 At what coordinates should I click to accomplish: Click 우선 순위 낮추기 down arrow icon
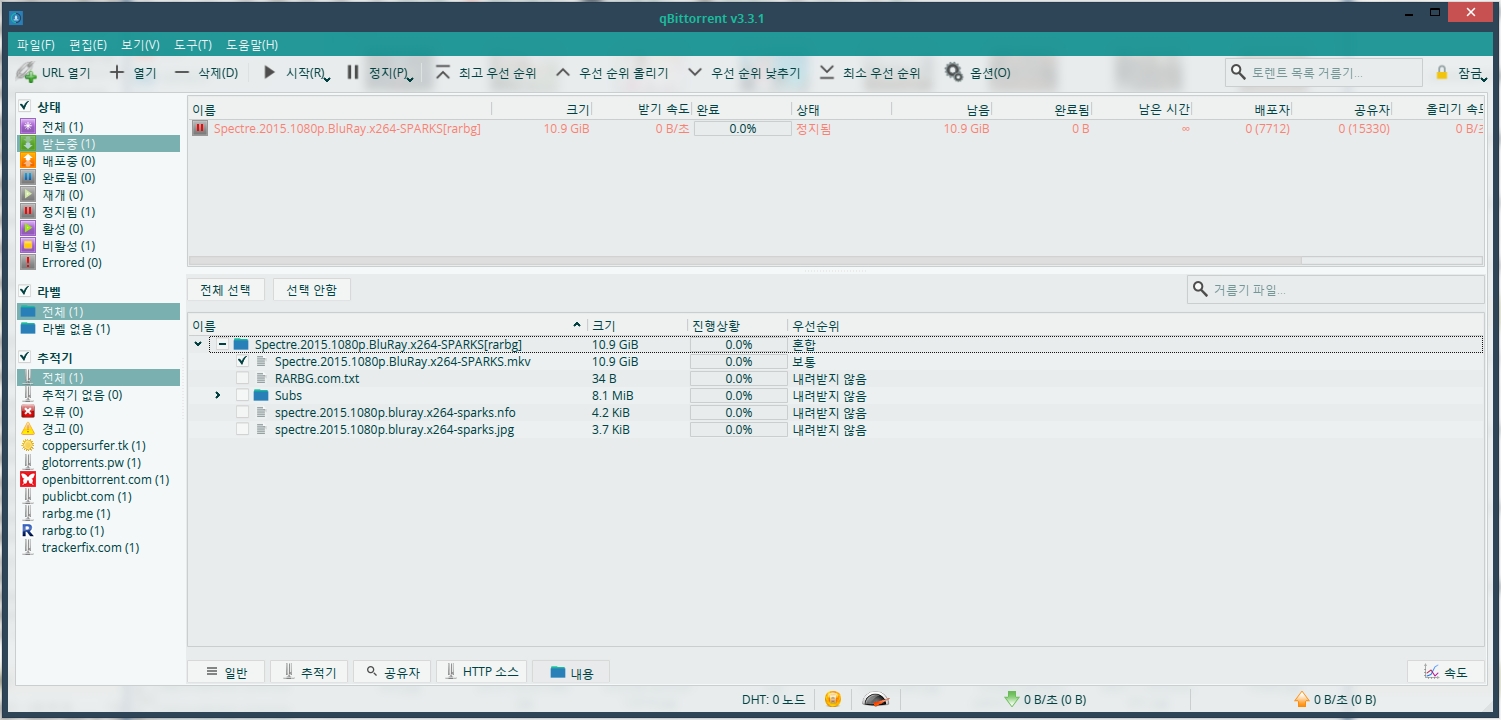click(x=695, y=72)
